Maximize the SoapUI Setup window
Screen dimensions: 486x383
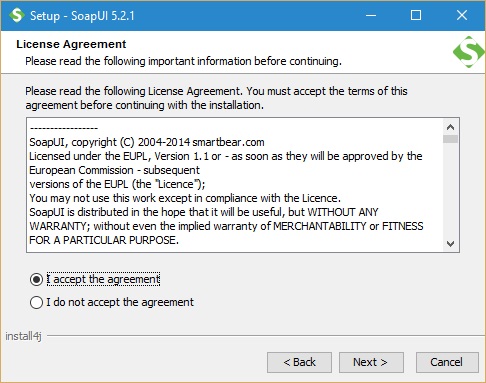point(416,15)
